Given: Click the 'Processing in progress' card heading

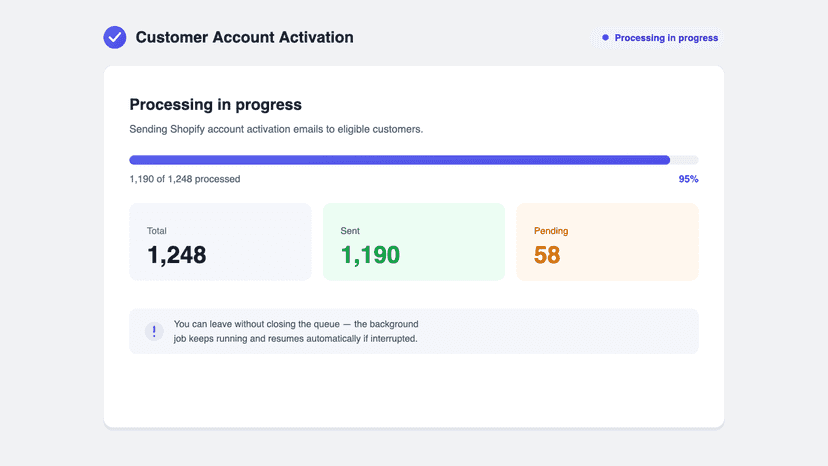Looking at the screenshot, I should (215, 105).
